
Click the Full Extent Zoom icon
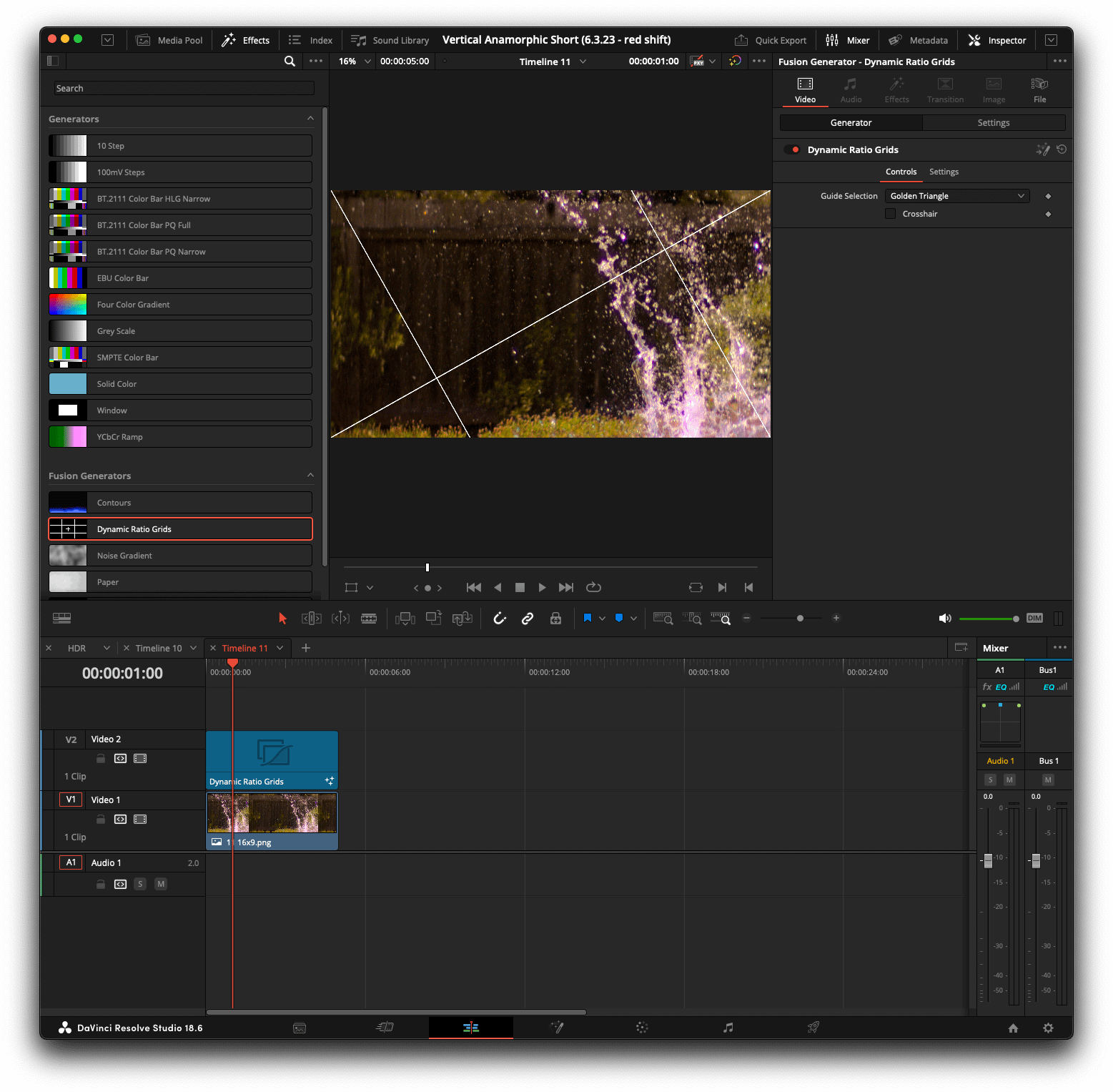click(x=663, y=619)
